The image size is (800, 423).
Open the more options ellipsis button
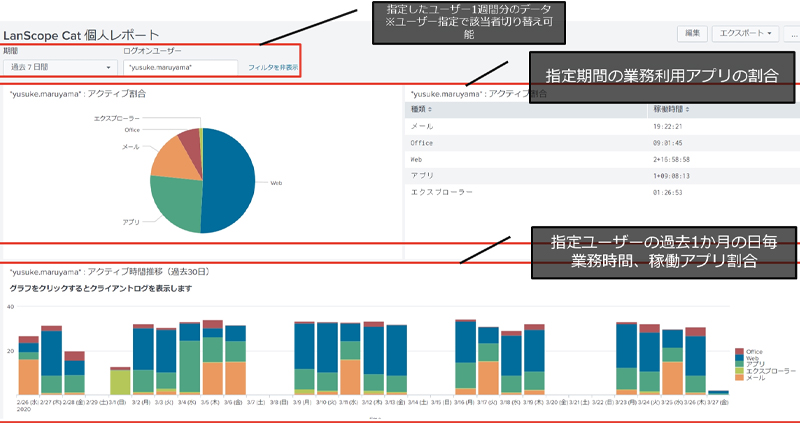(792, 33)
